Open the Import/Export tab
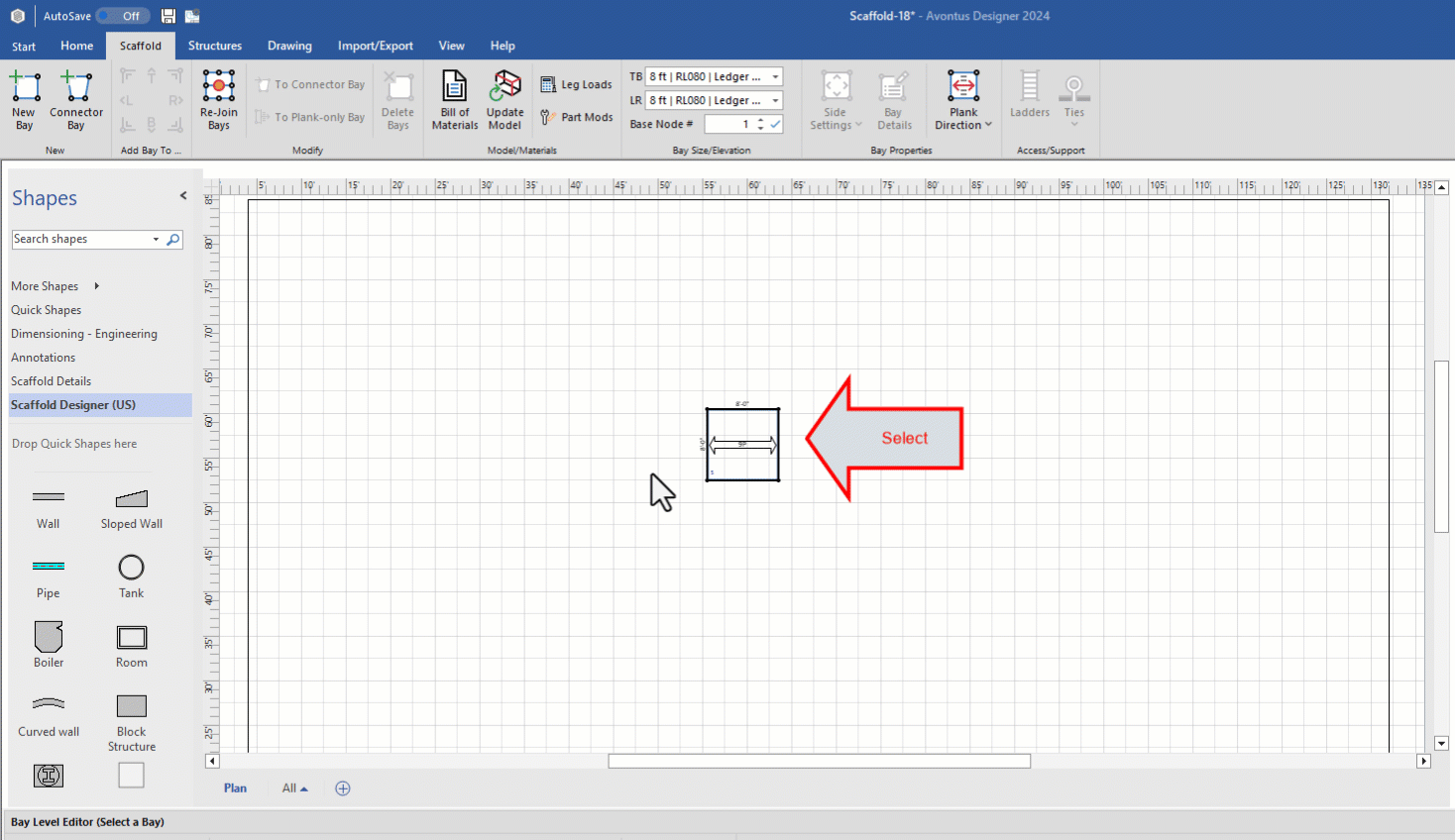The image size is (1455, 840). 375,46
